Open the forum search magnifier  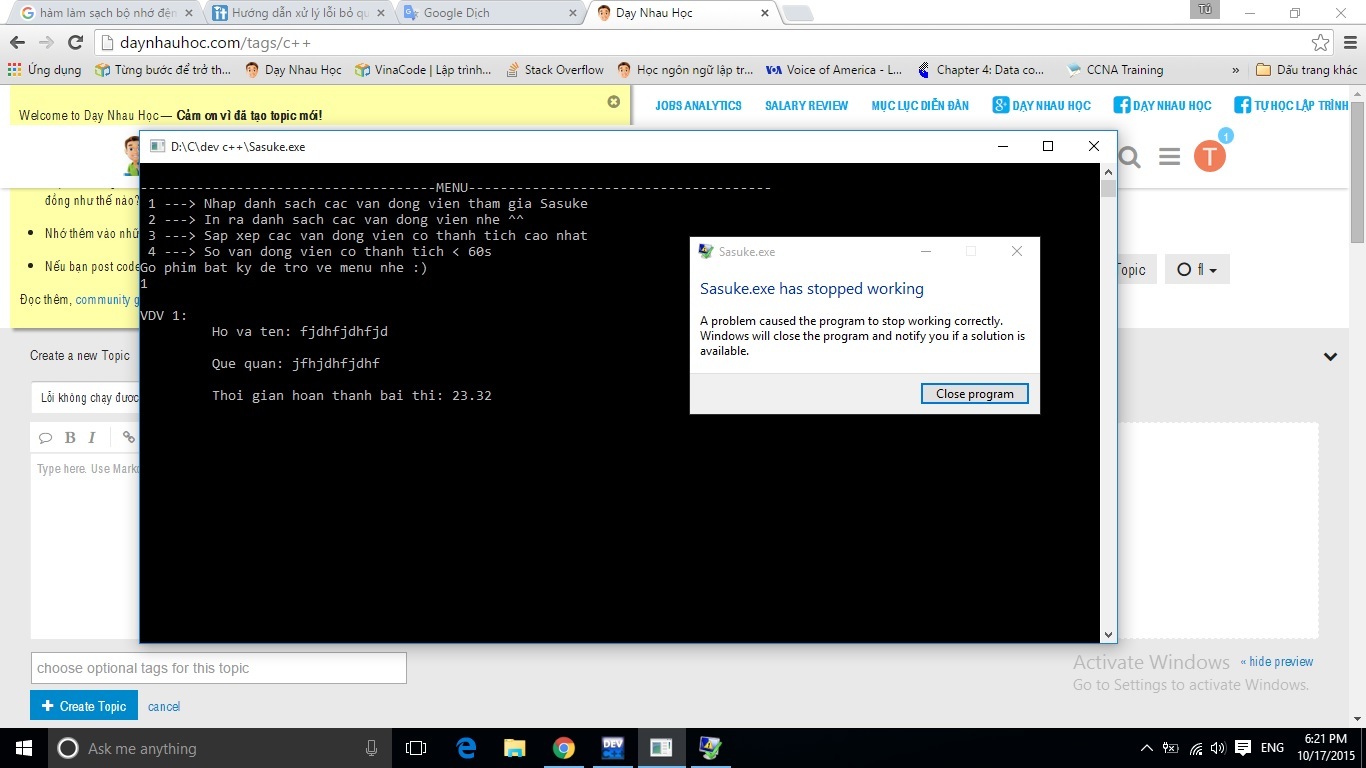click(1129, 157)
